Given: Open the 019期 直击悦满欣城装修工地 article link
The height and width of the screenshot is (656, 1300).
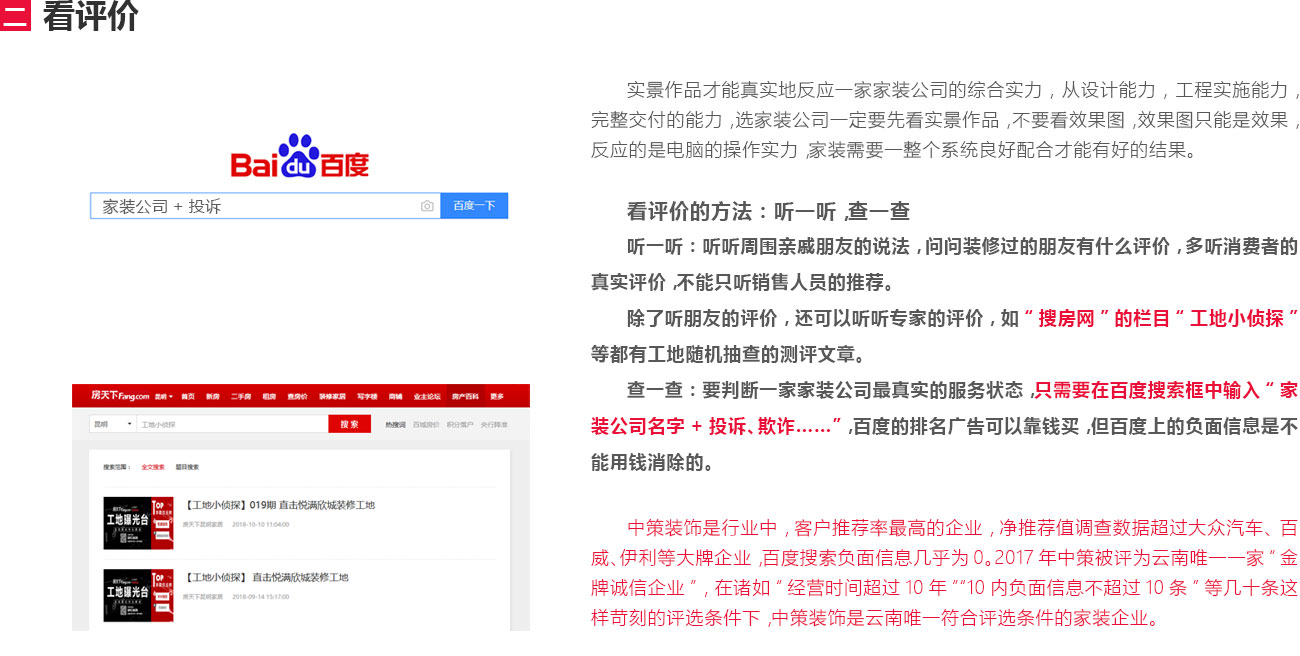Looking at the screenshot, I should [x=280, y=506].
